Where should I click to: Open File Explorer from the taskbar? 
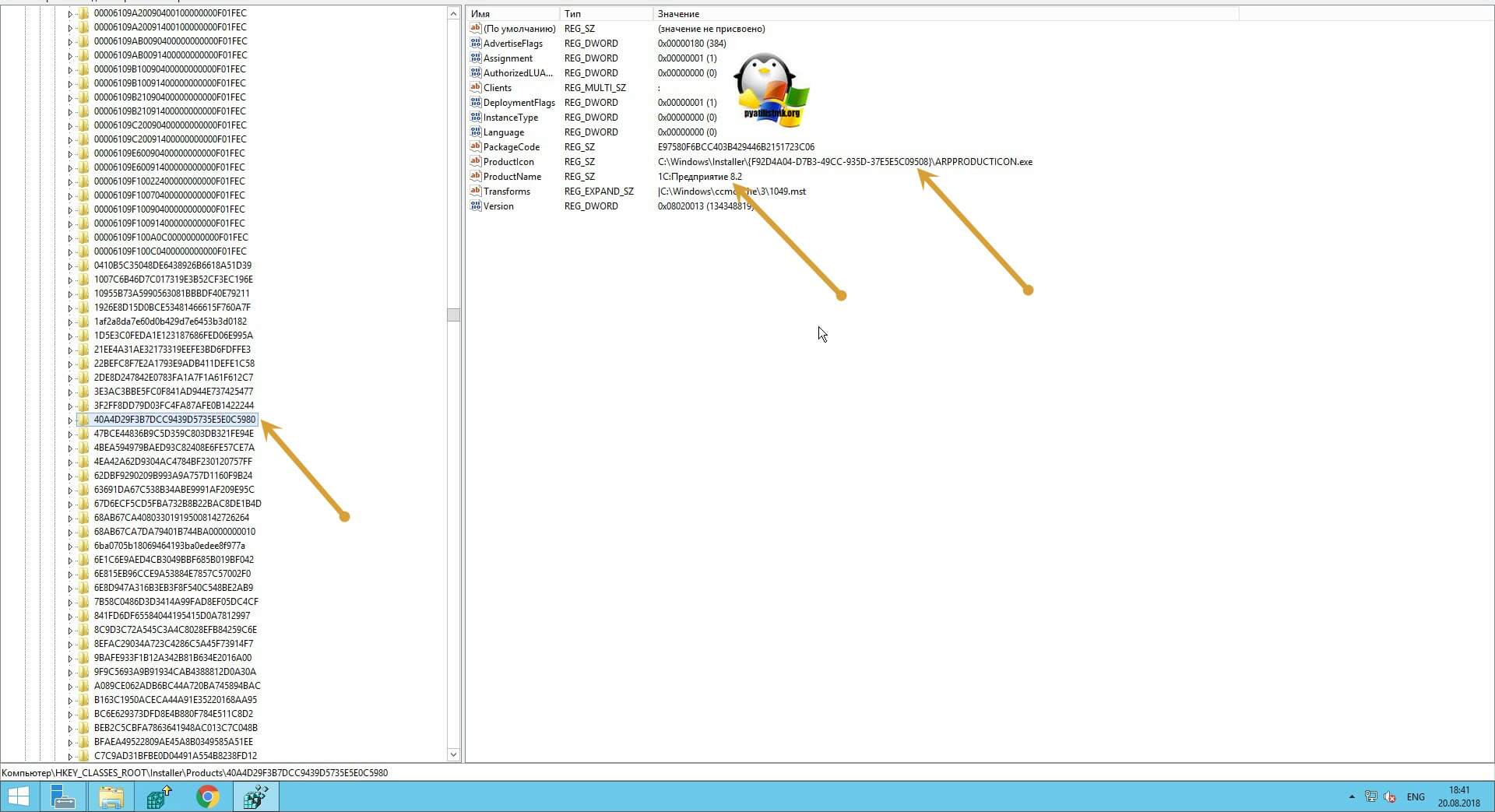111,796
